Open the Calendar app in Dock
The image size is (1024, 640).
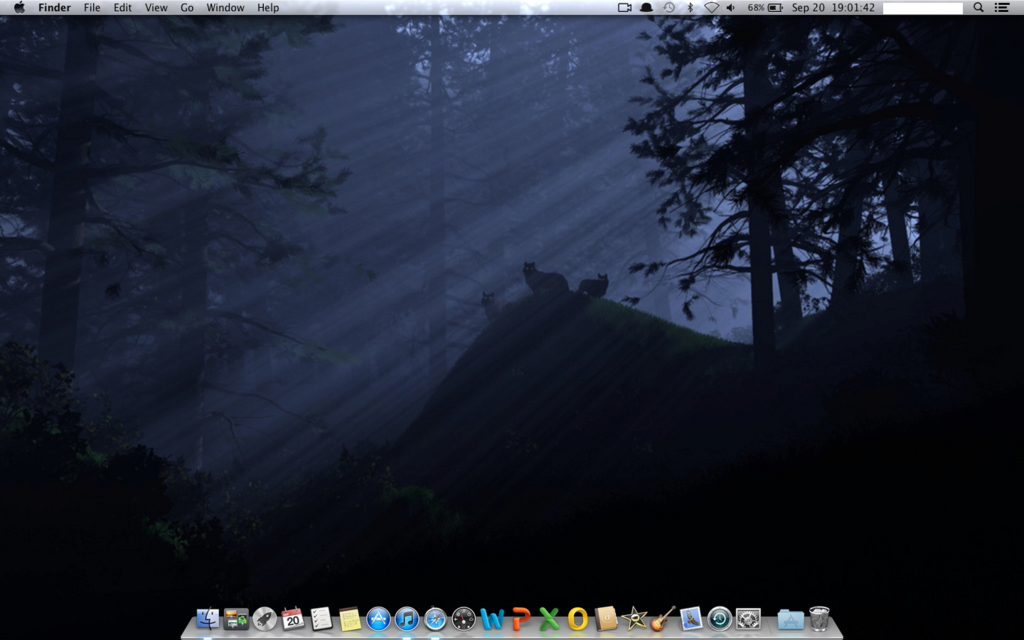(x=293, y=618)
